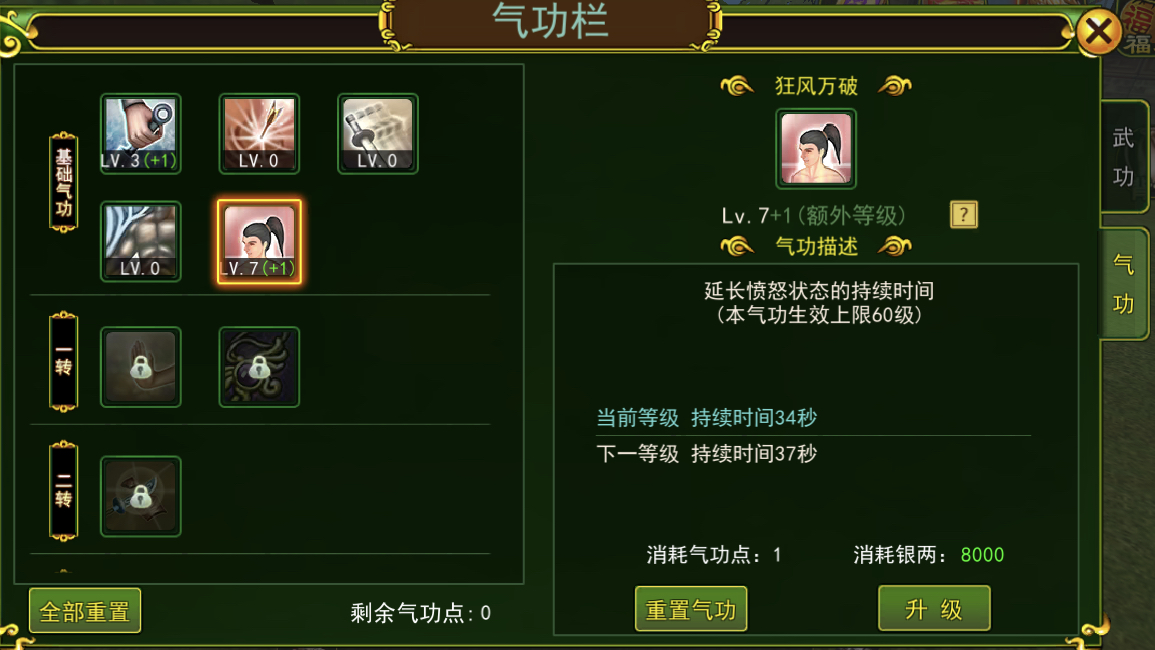Screen dimensions: 1155x650
Task: Click the 一转 category label
Action: click(63, 362)
